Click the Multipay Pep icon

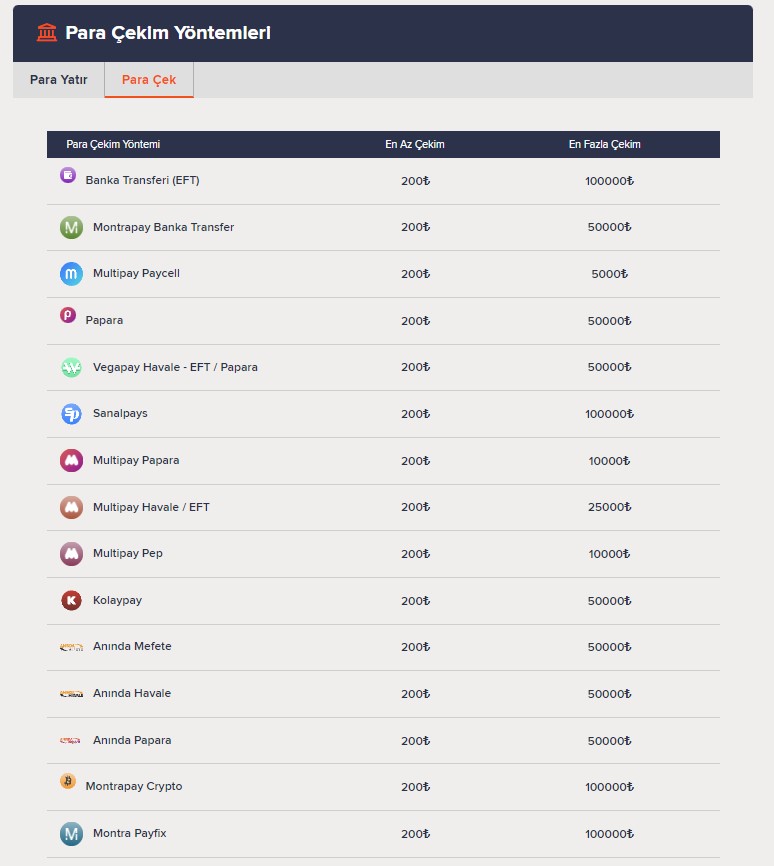pos(71,554)
